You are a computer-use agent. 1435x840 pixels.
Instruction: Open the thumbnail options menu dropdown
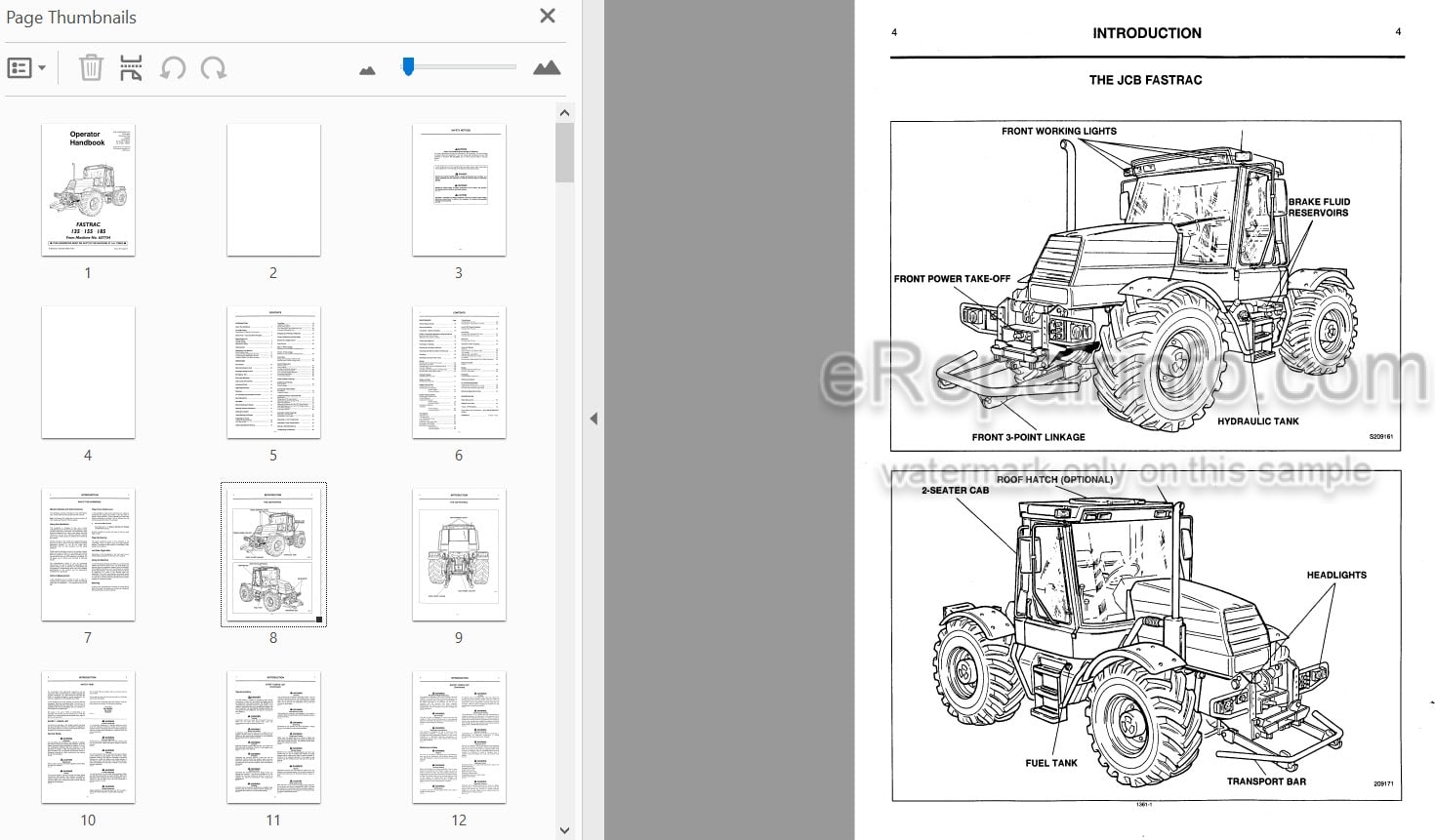click(26, 68)
